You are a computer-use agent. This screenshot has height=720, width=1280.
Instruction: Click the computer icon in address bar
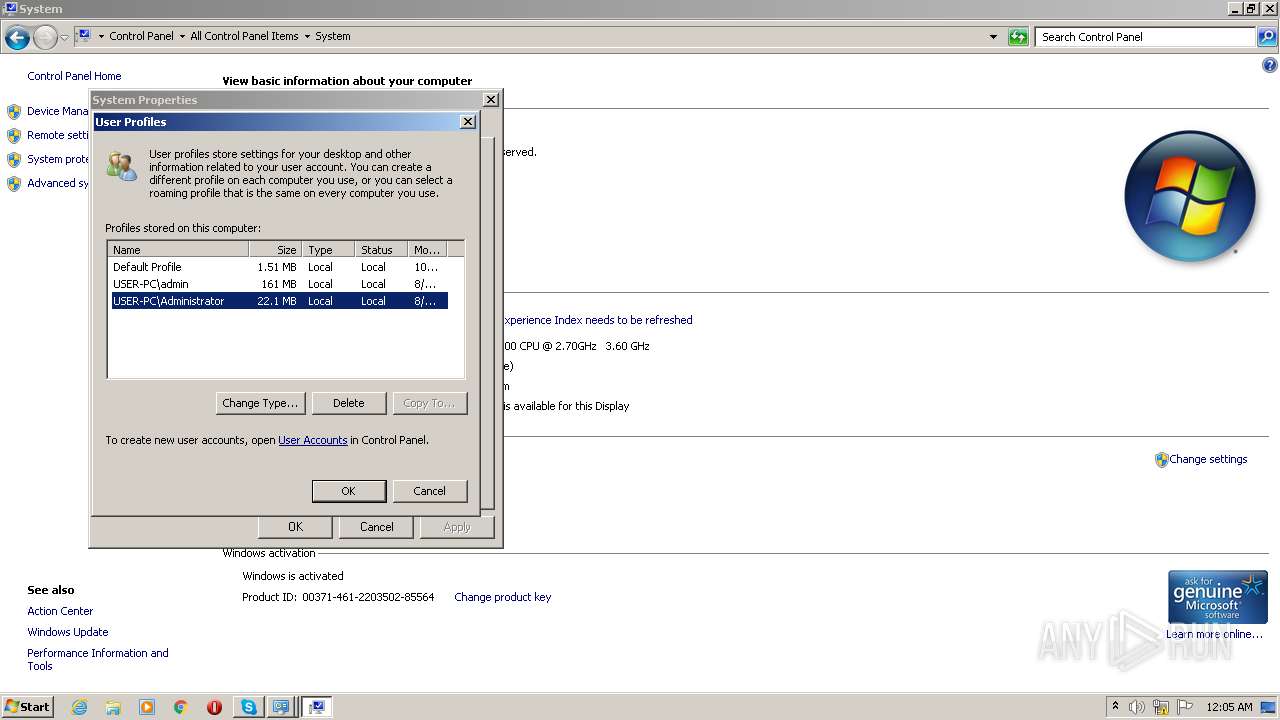coord(84,36)
